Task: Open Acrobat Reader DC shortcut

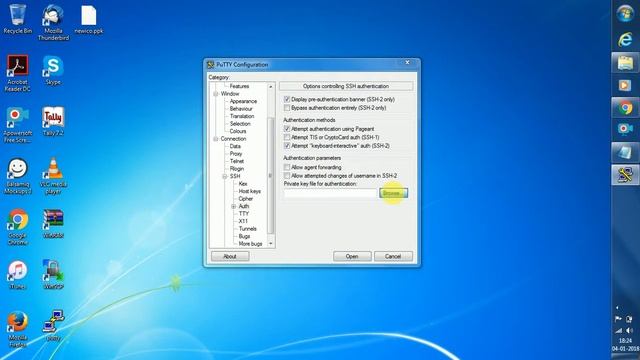Action: 18,73
